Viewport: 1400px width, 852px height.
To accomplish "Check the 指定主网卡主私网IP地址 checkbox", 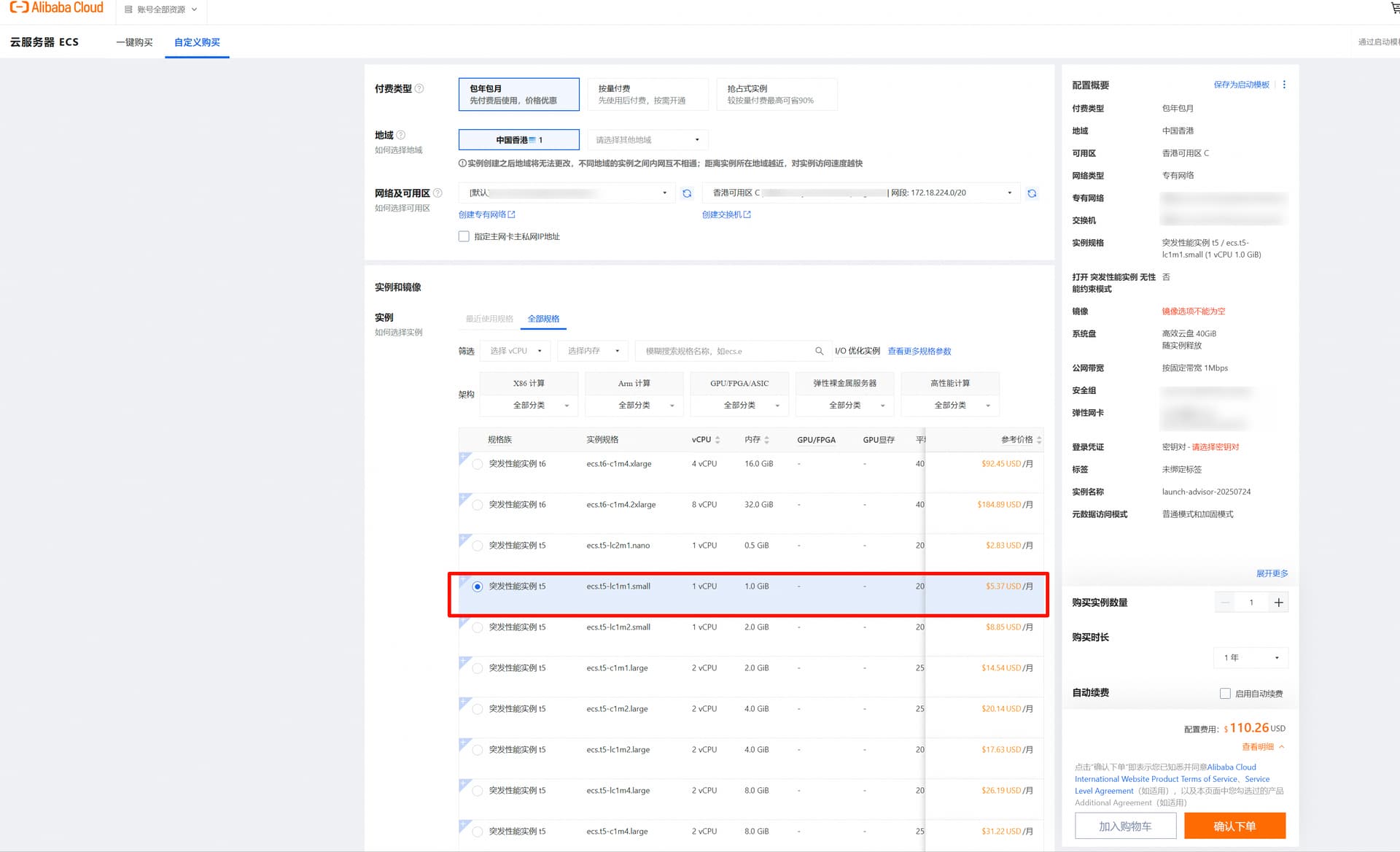I will click(x=464, y=236).
